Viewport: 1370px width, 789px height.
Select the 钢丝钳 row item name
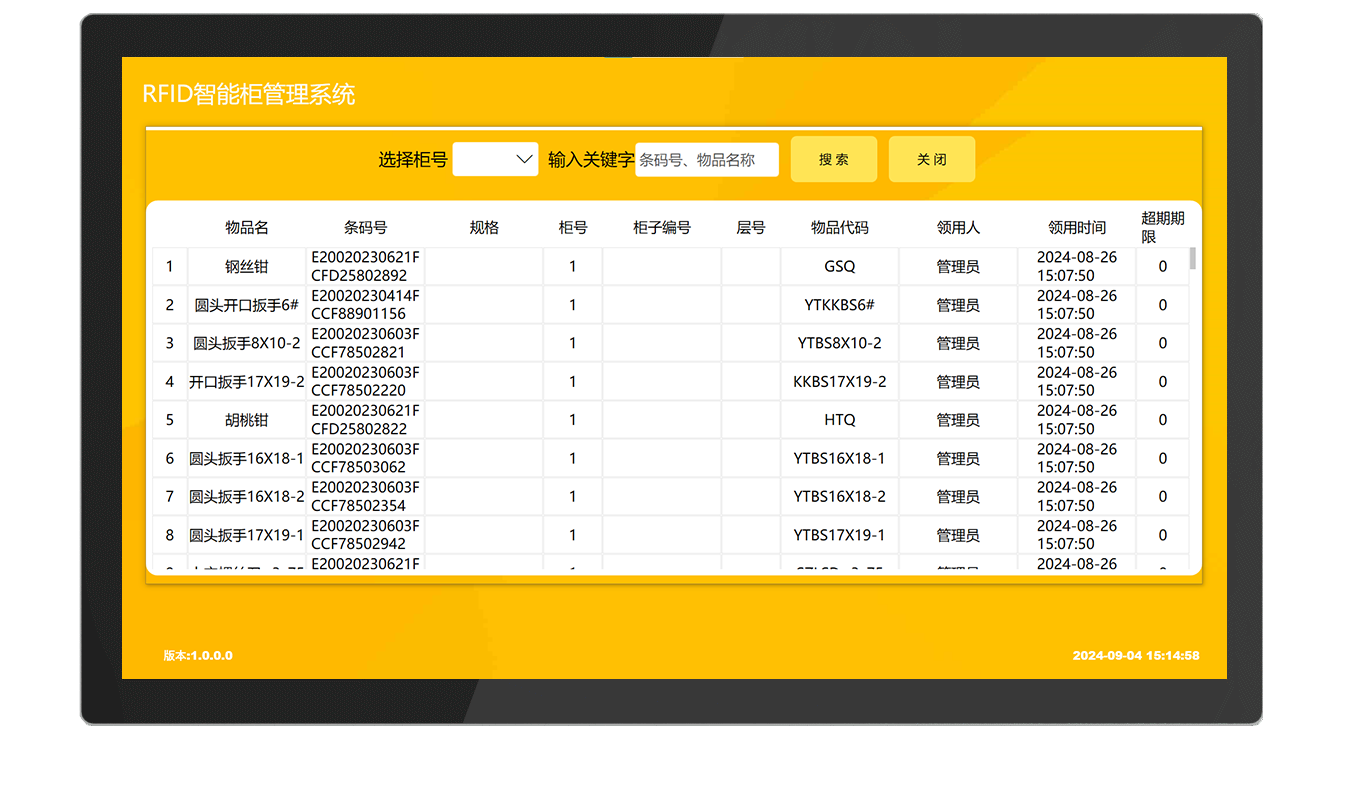(247, 267)
